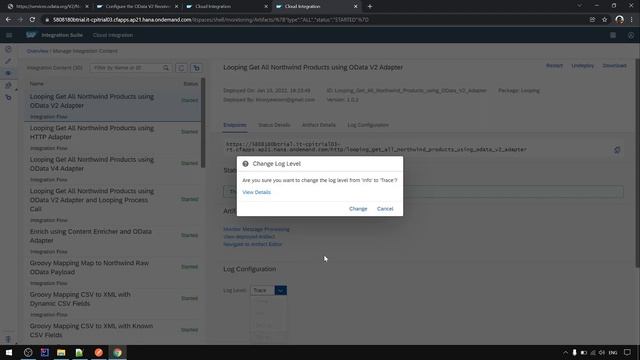Open Postman orange icon in taskbar
640x360 pixels.
[x=98, y=352]
